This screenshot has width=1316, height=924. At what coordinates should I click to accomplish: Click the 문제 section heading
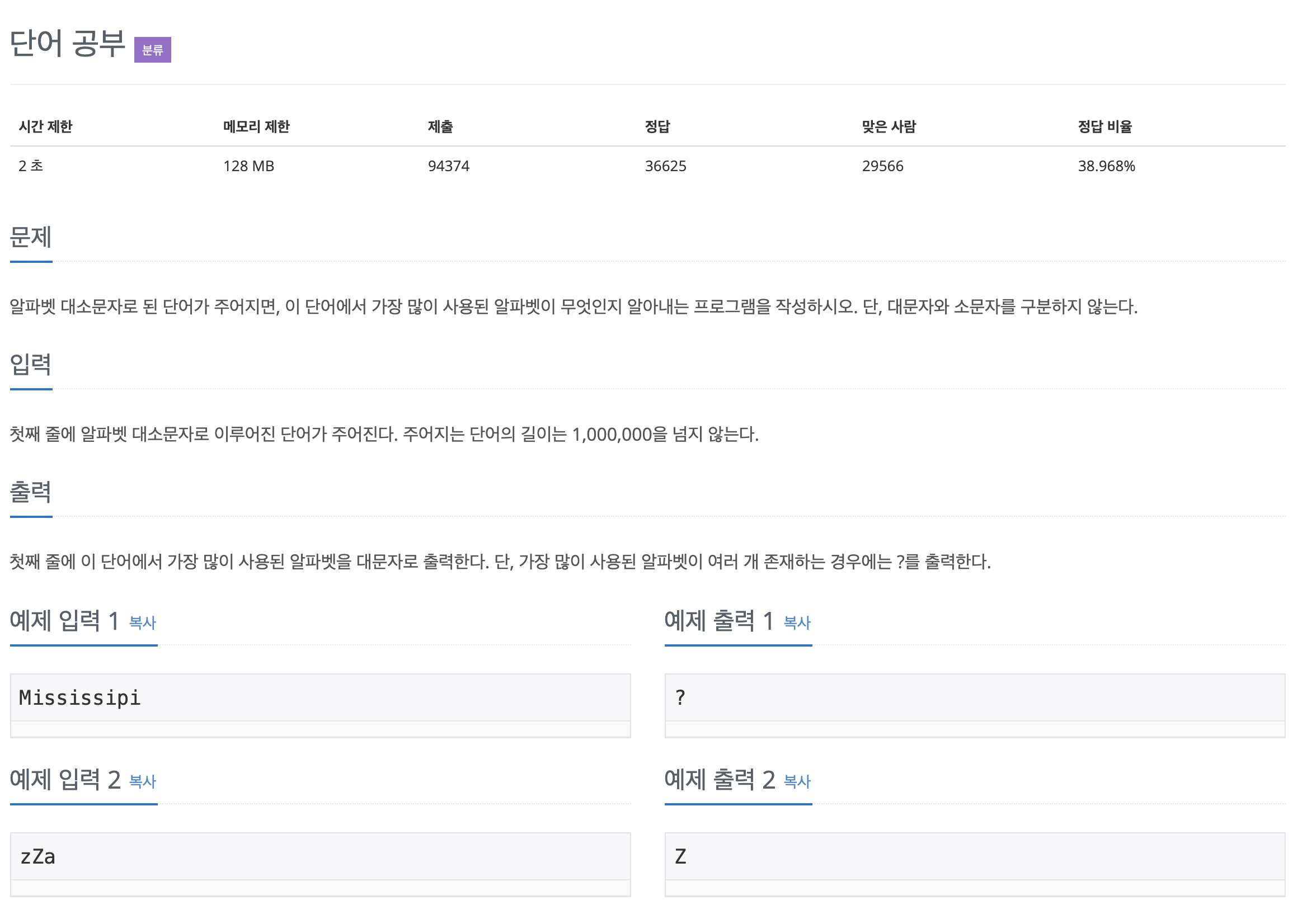click(x=31, y=237)
